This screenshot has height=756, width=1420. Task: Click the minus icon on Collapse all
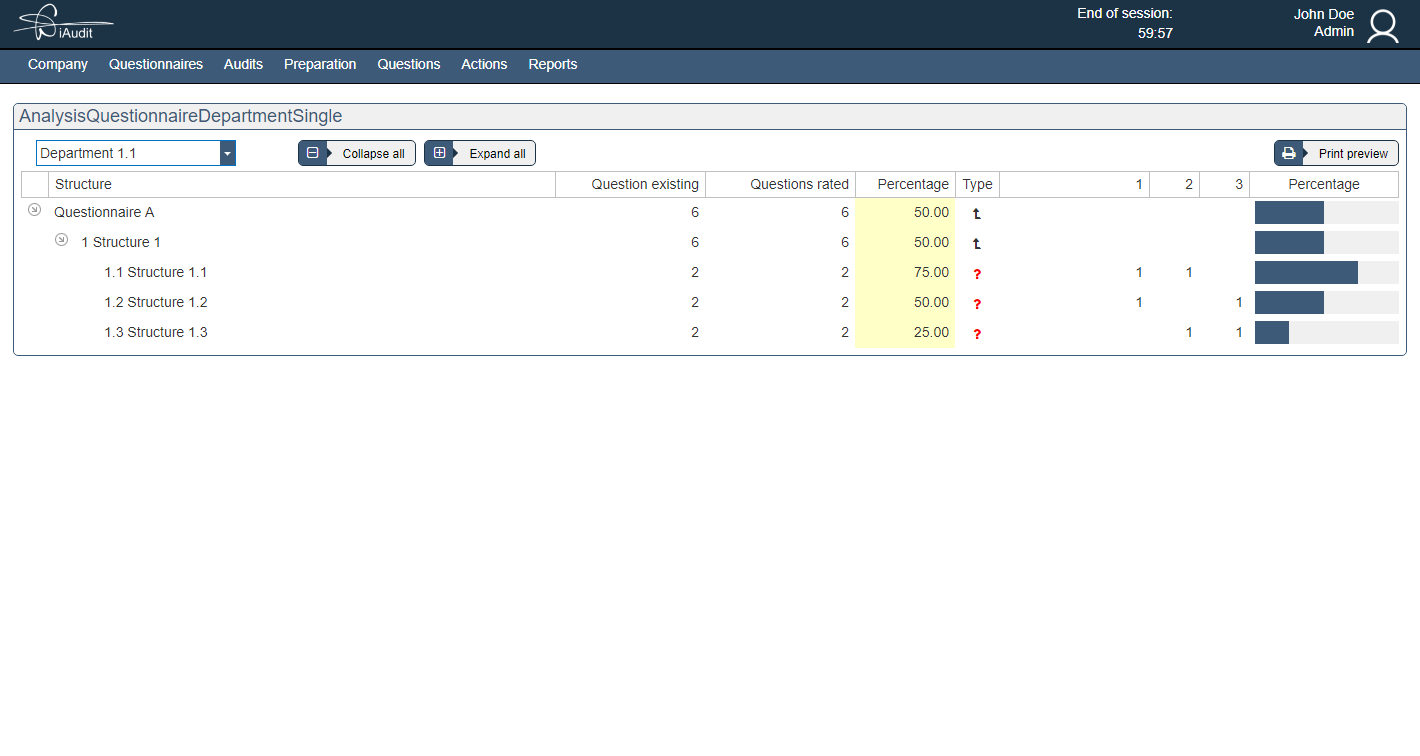click(312, 153)
